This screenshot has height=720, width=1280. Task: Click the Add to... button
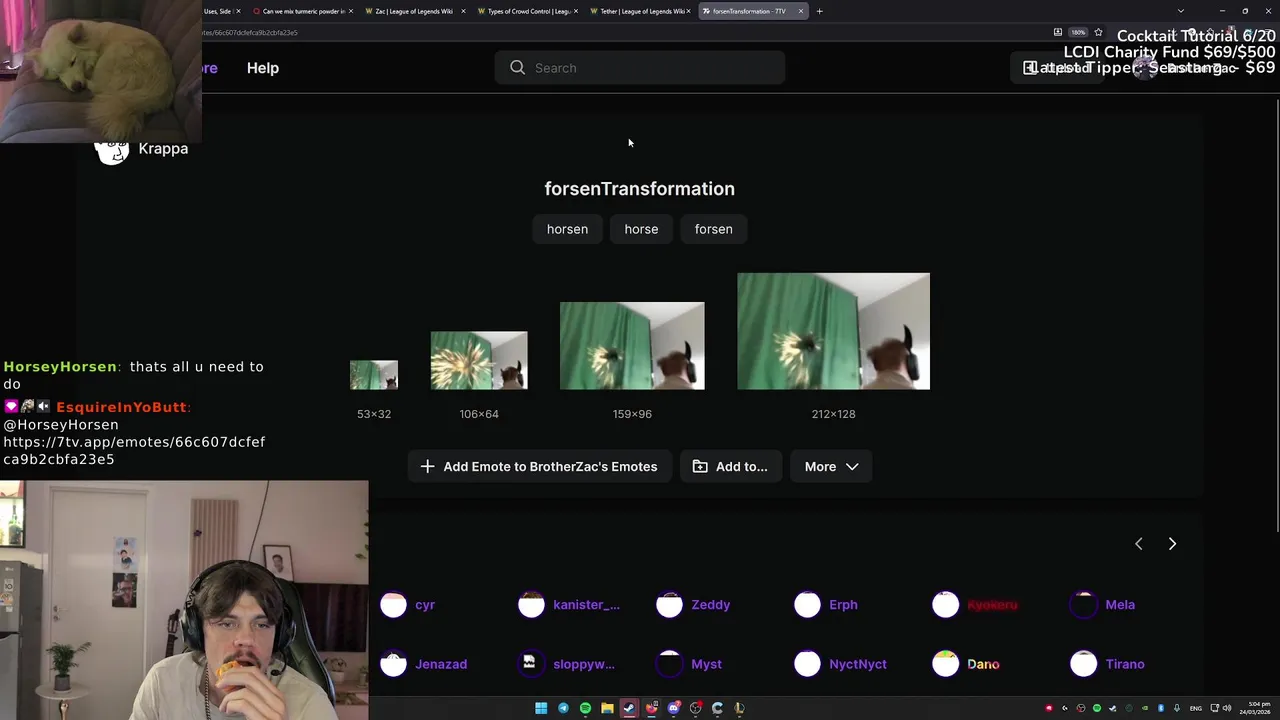[730, 466]
